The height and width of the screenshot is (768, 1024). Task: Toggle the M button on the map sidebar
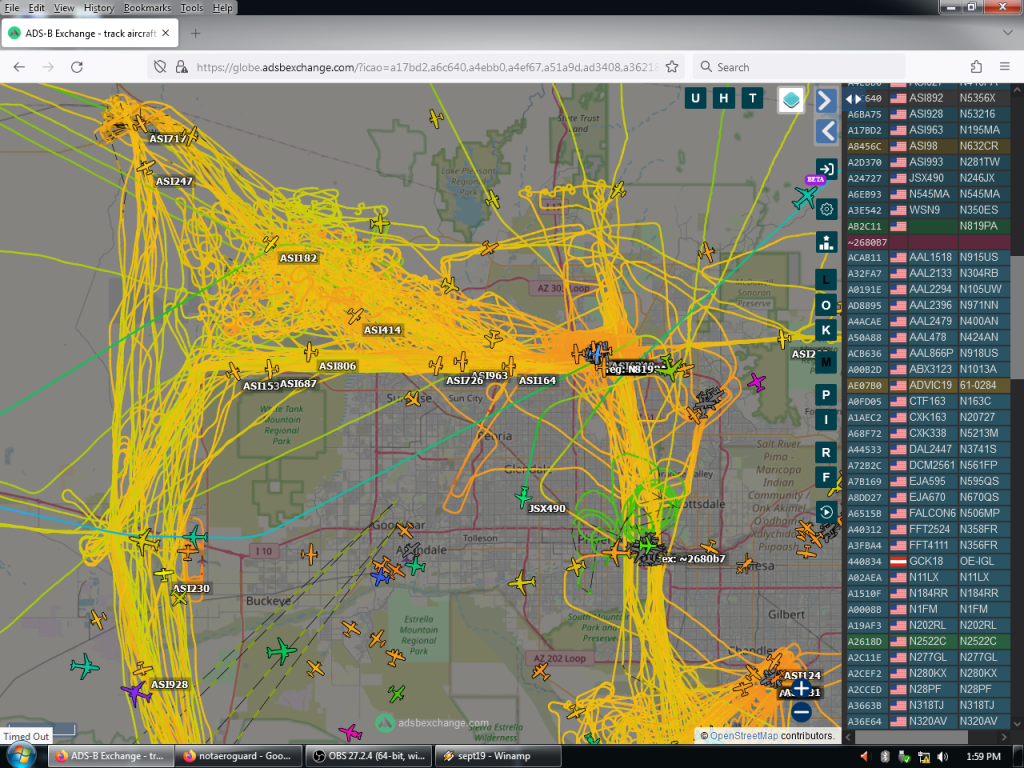826,362
